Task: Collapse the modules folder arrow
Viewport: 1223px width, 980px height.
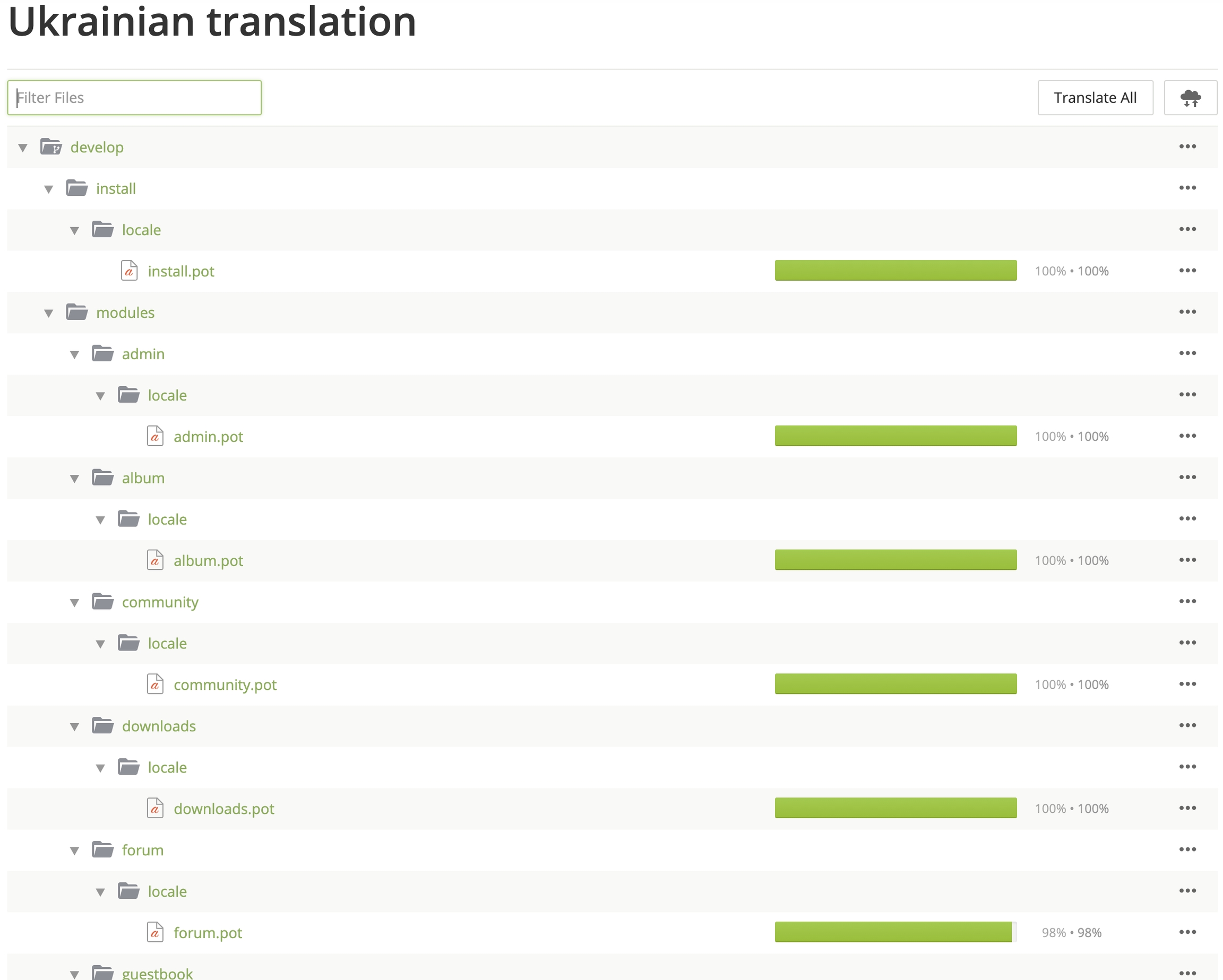Action: point(49,313)
